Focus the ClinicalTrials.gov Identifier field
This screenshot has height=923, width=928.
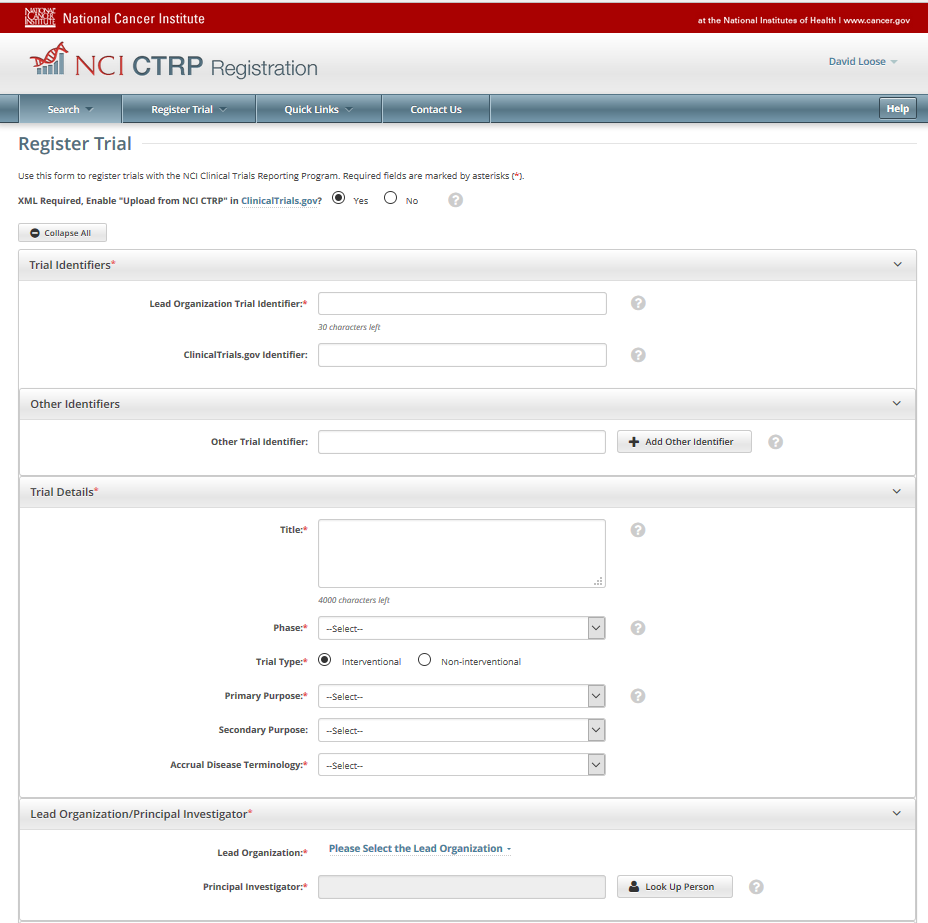pyautogui.click(x=462, y=355)
